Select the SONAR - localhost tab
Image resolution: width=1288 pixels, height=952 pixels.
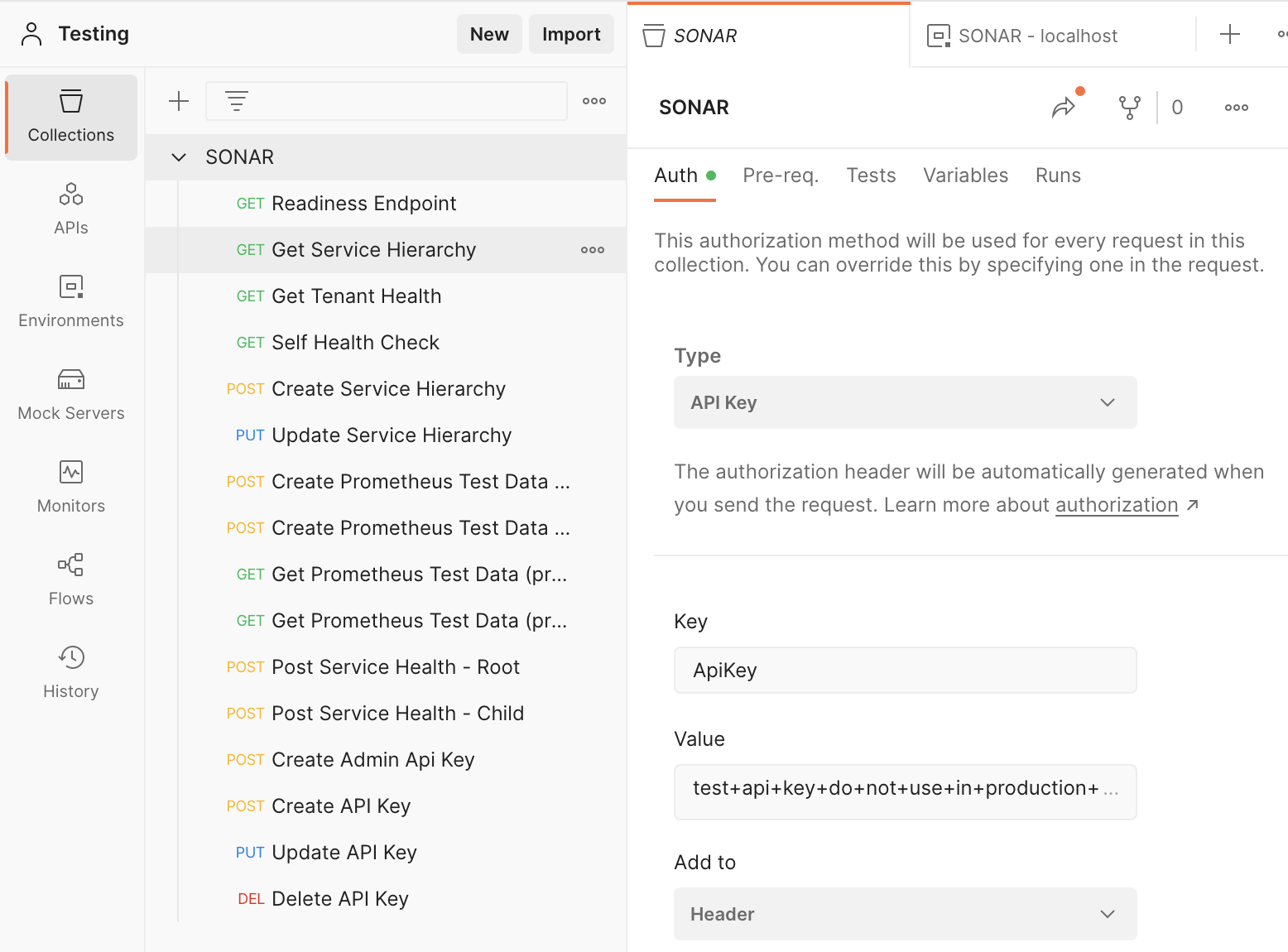[x=1053, y=36]
